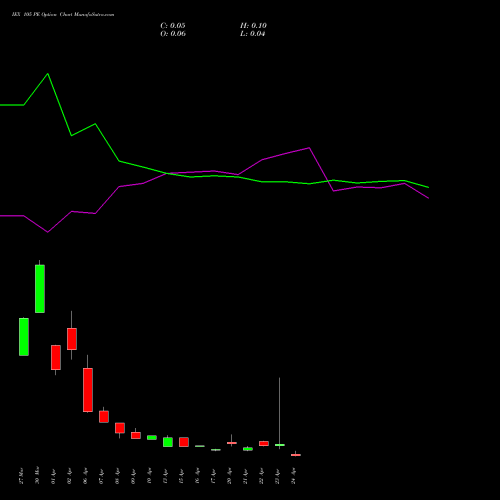Viewport: 500px width, 500px height.
Task: Click the low price value L: 0.04
Action: tap(253, 34)
